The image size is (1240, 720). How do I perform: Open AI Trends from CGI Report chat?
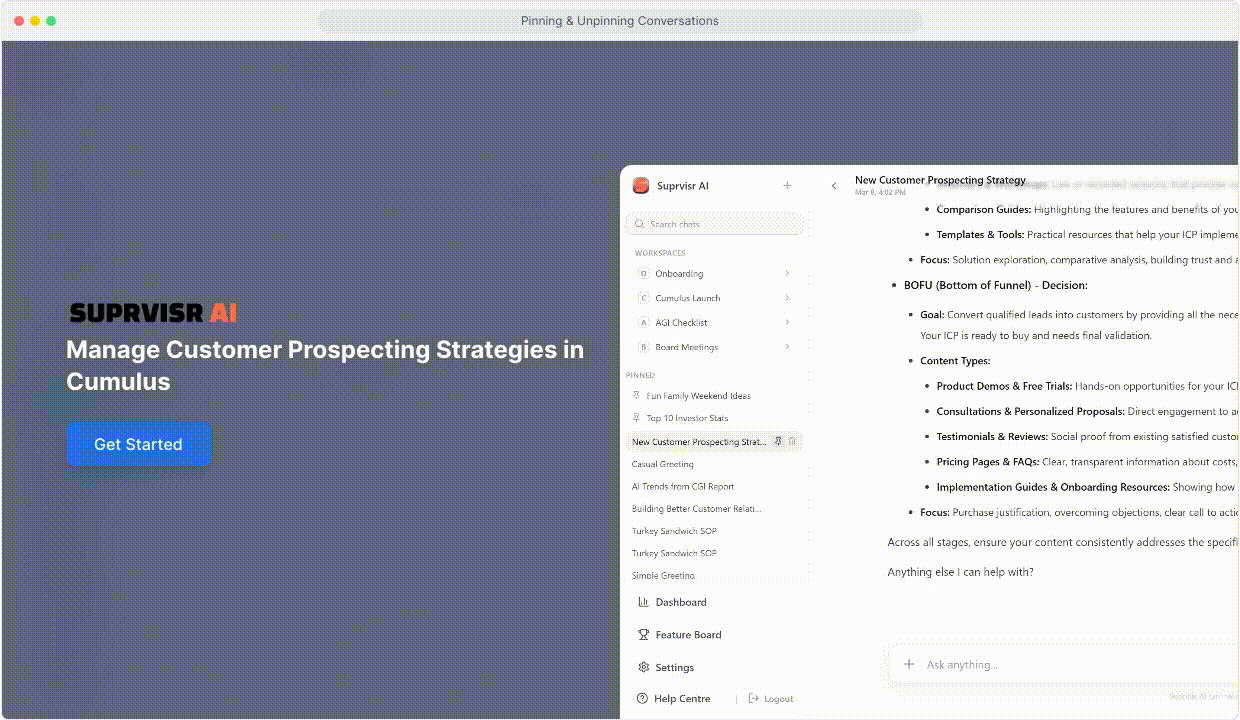[682, 487]
